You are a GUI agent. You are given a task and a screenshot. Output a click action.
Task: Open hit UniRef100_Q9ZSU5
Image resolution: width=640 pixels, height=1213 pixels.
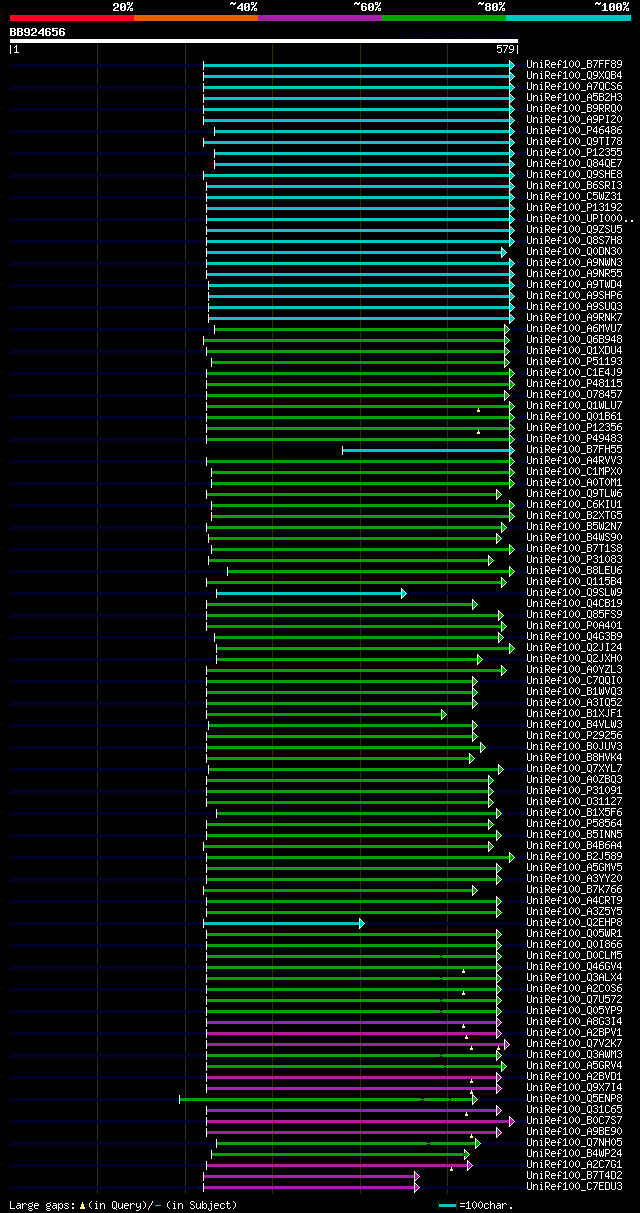tap(574, 230)
